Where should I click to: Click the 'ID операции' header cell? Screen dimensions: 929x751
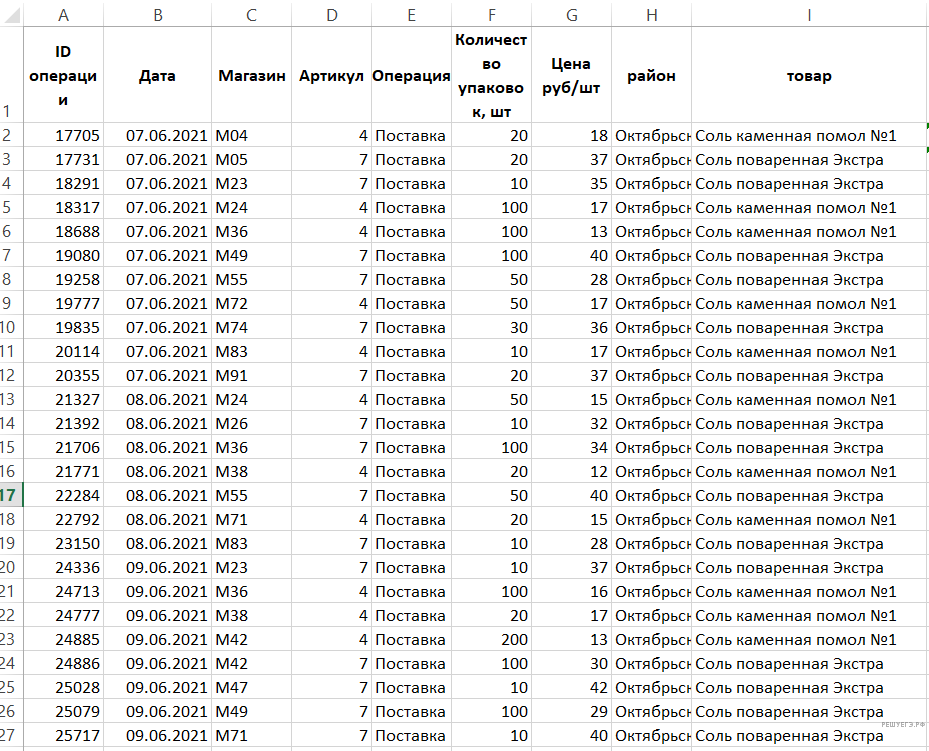tap(63, 76)
